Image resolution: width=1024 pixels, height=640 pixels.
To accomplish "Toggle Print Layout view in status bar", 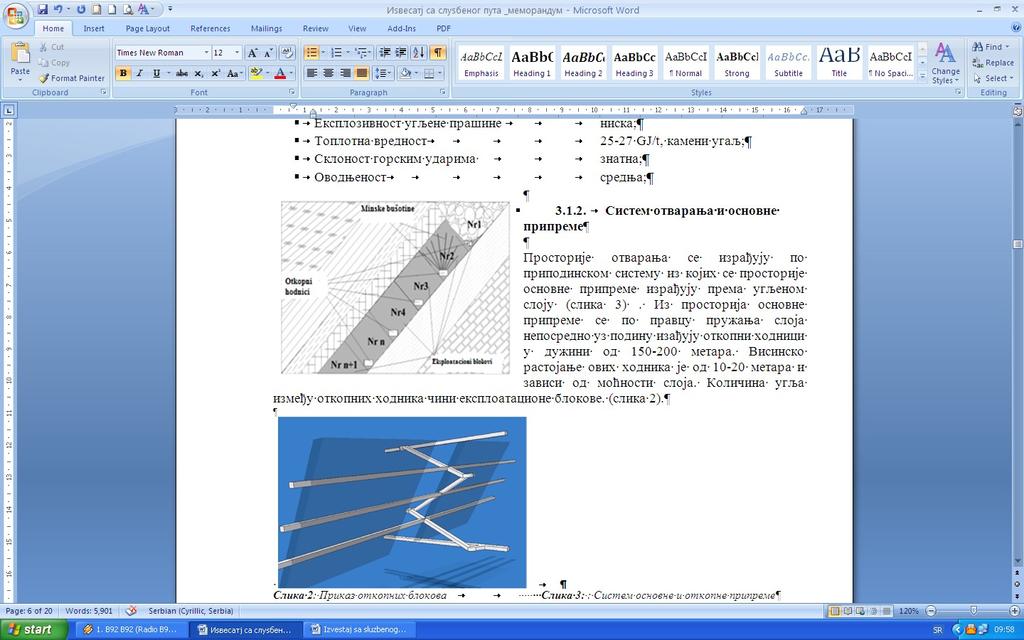I will point(835,611).
